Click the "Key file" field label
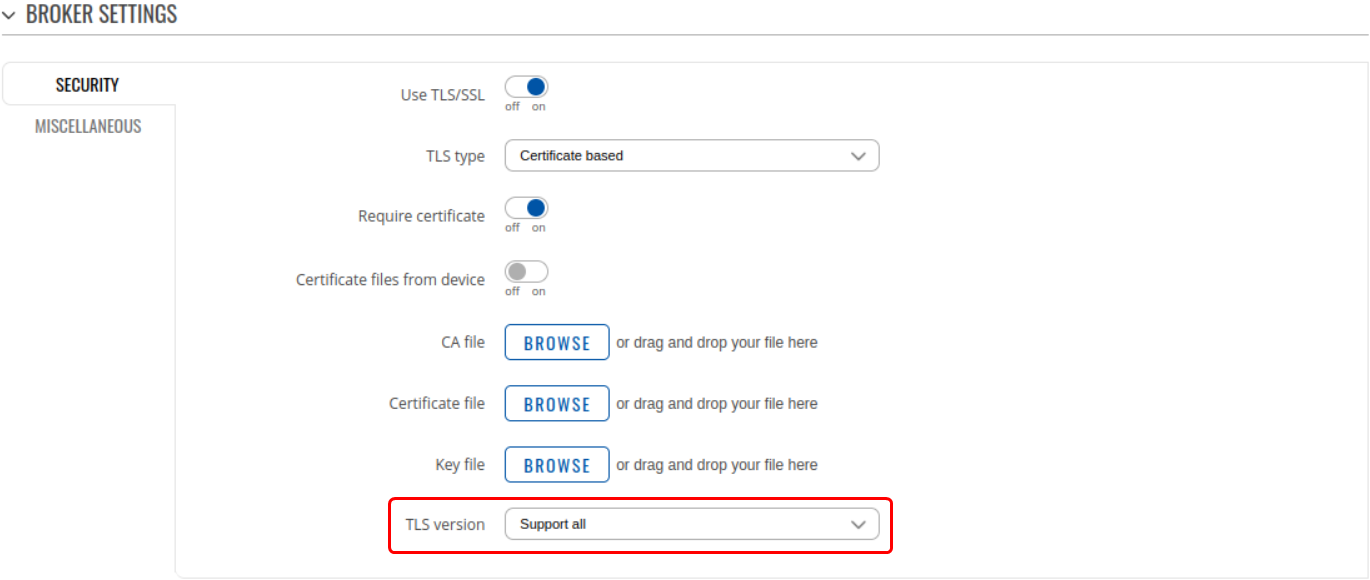This screenshot has height=580, width=1370. [460, 465]
